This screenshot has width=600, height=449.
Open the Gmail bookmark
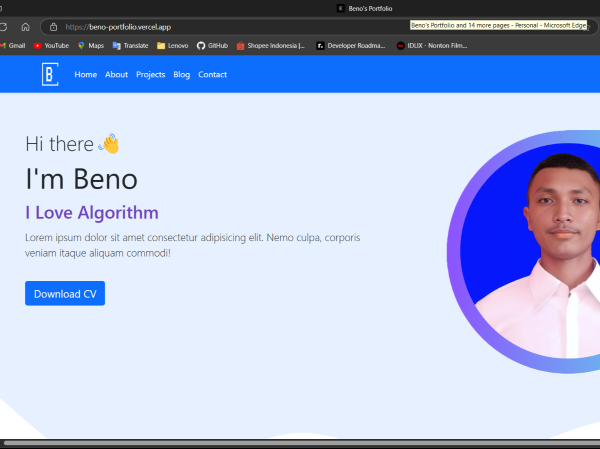pyautogui.click(x=12, y=45)
